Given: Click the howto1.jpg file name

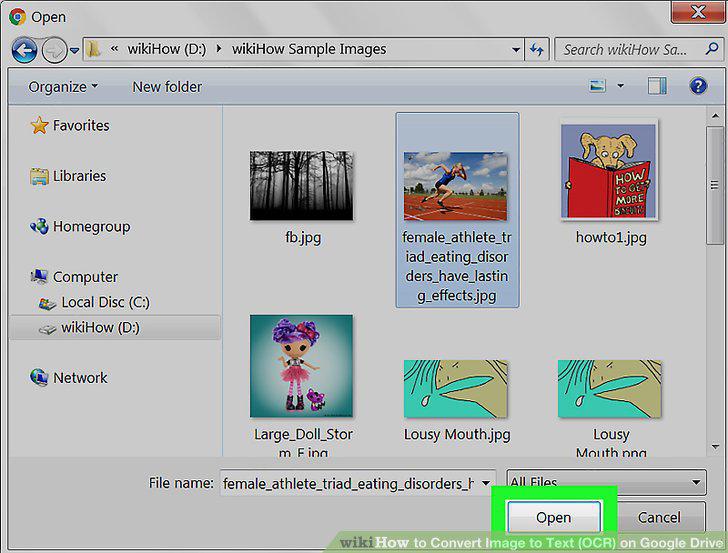Looking at the screenshot, I should (x=611, y=237).
